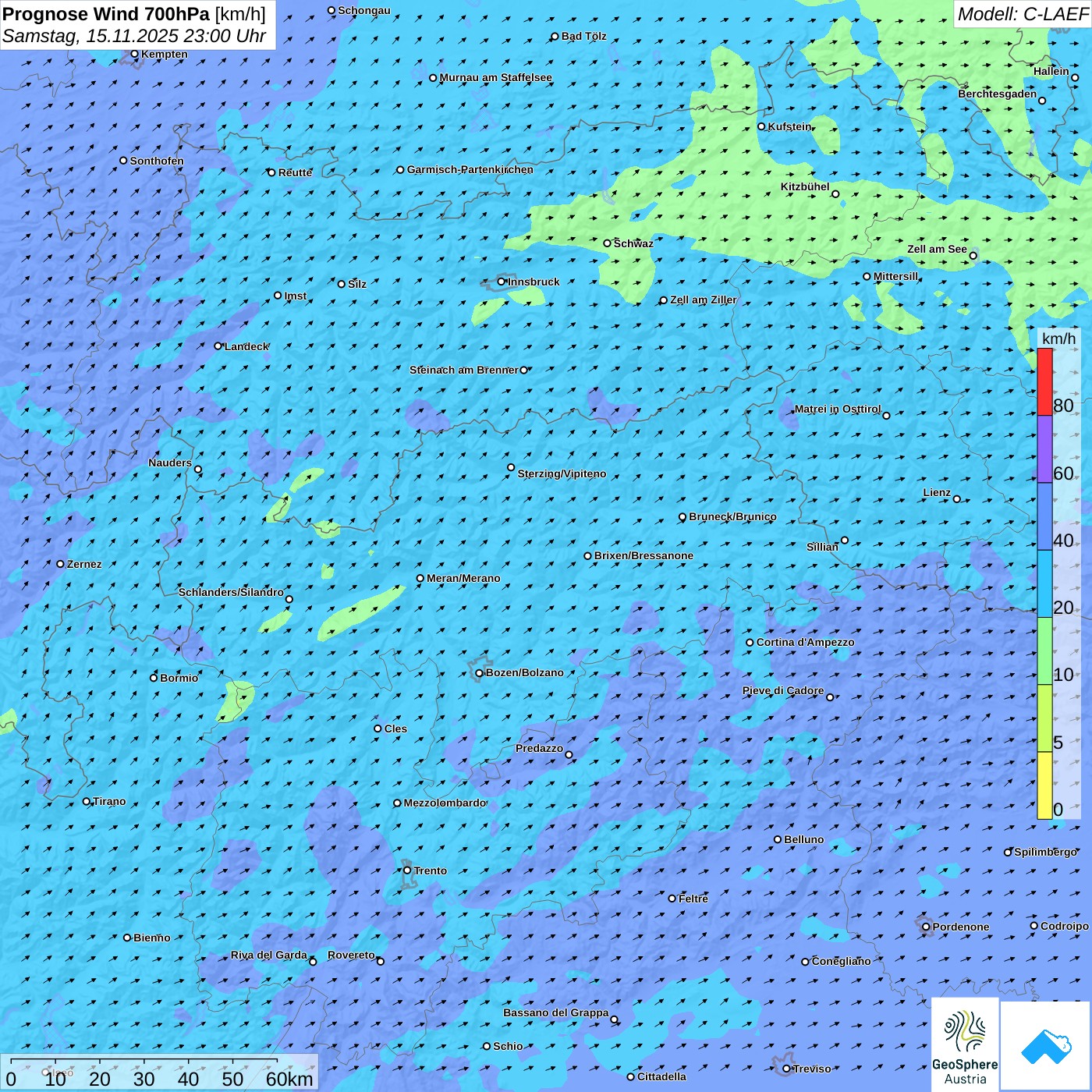Click the "60km" scale bar label
1092x1092 pixels.
point(289,1079)
